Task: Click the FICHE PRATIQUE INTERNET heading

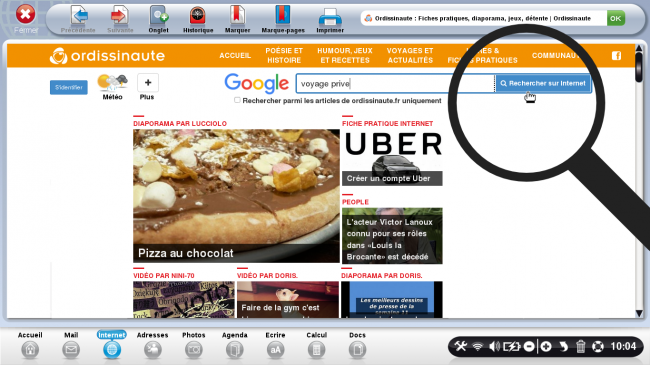Action: pyautogui.click(x=387, y=124)
